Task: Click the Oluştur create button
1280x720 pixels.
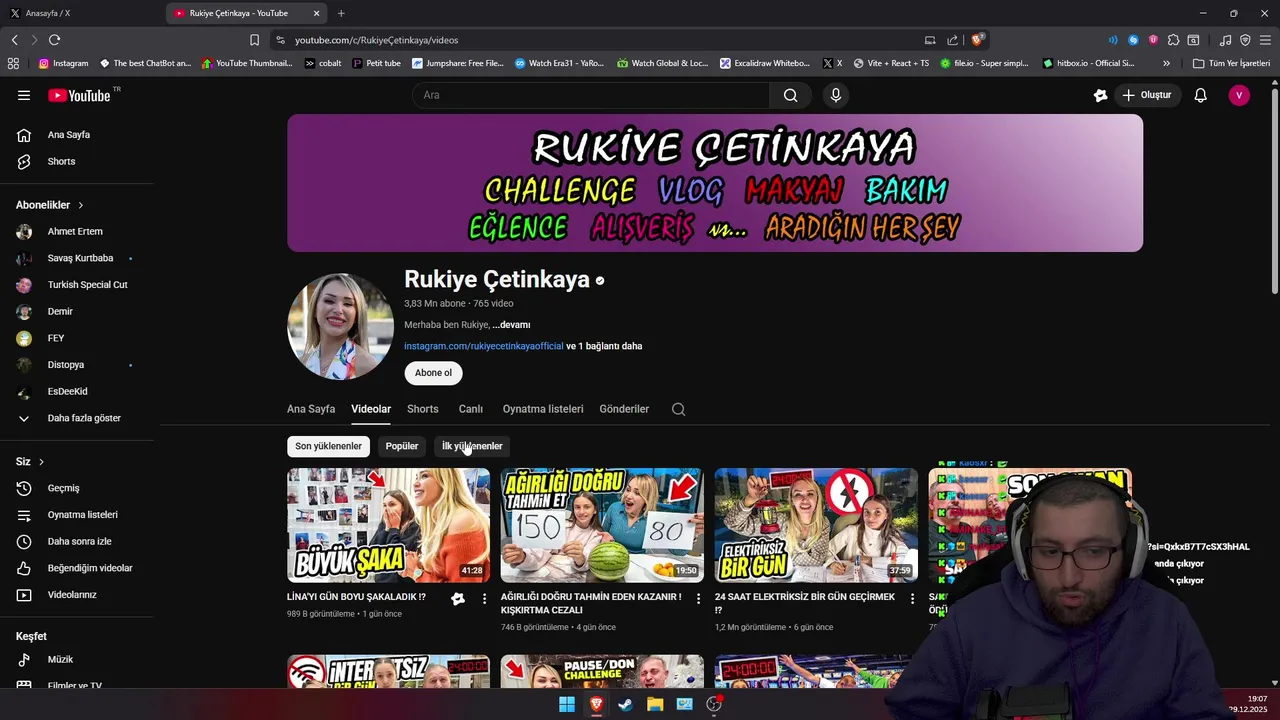Action: coord(1147,95)
